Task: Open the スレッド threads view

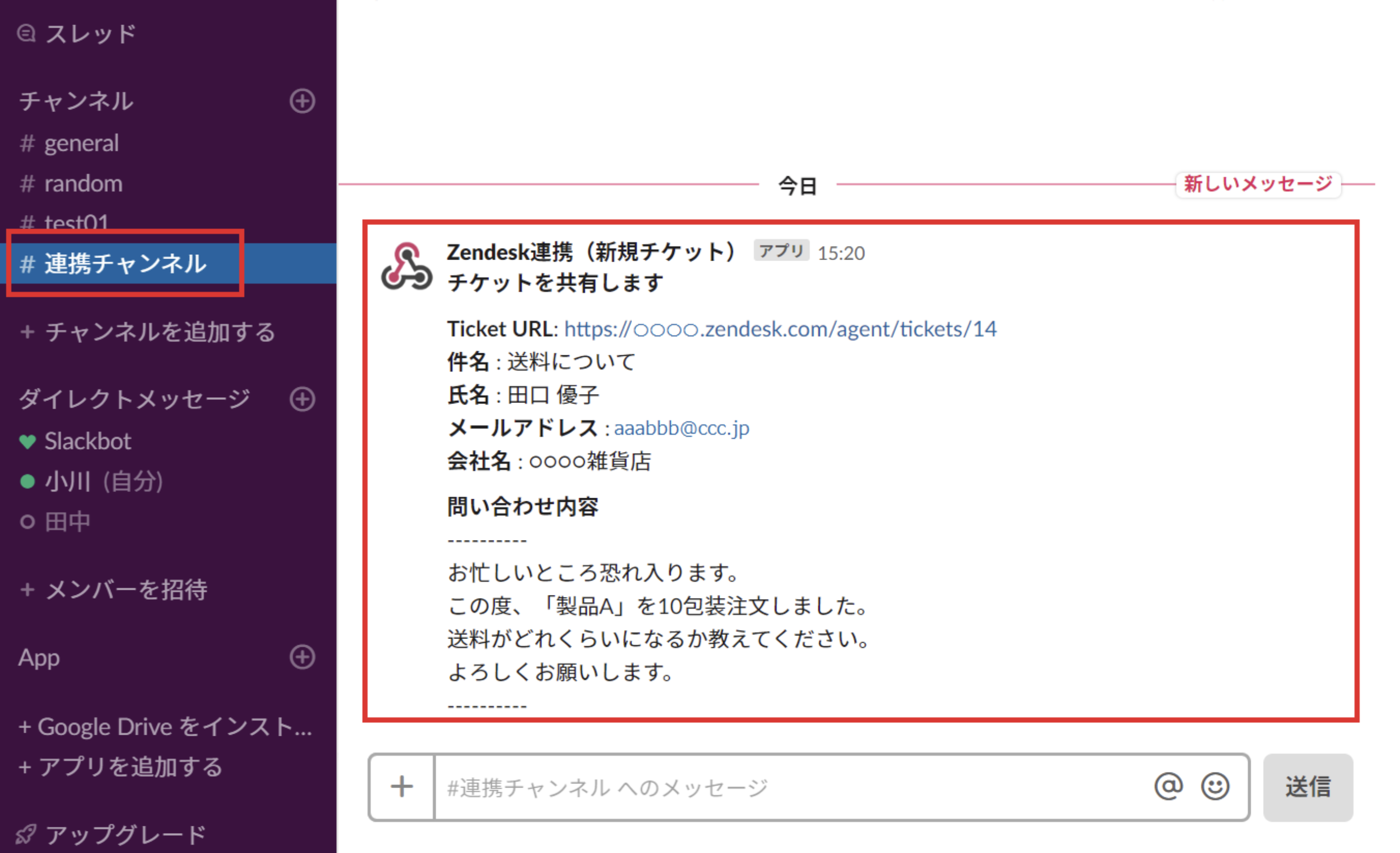Action: point(77,34)
